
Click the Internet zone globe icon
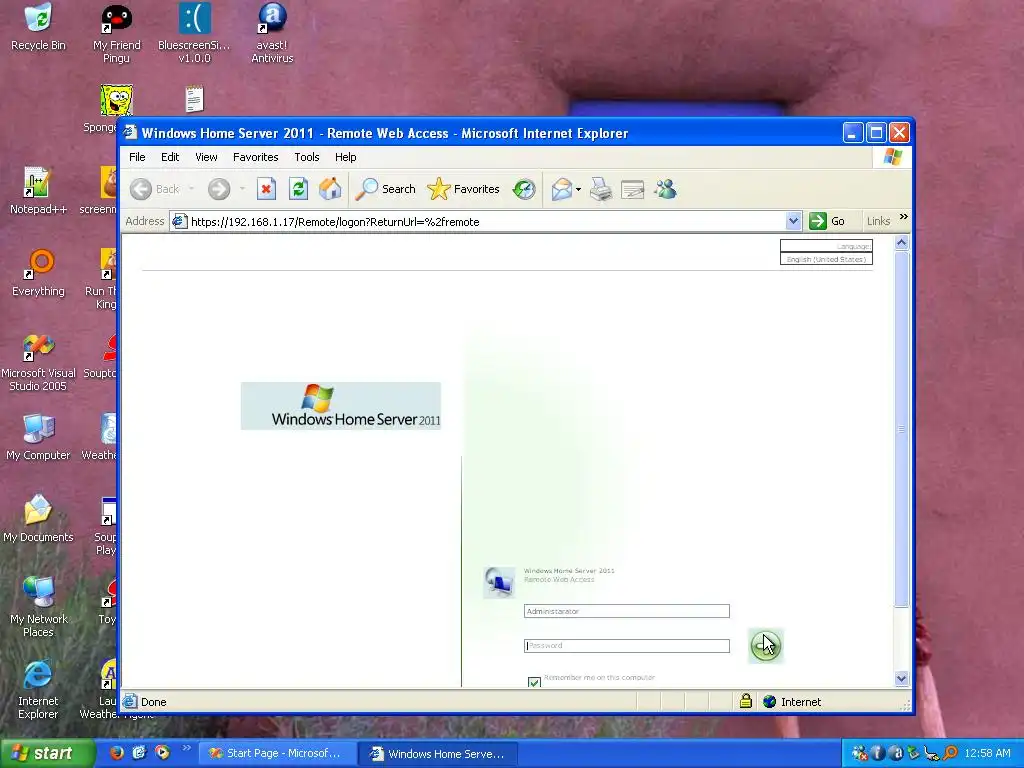(x=769, y=702)
